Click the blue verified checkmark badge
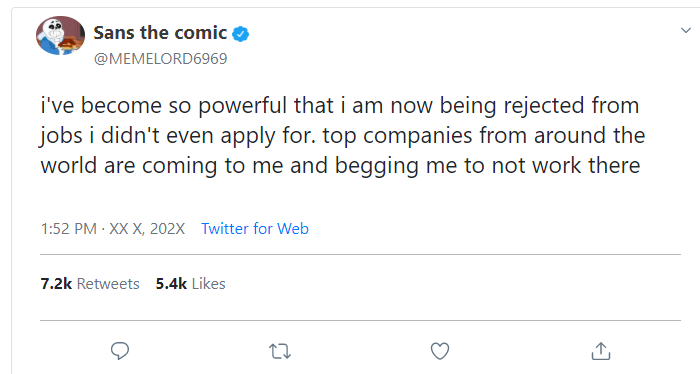This screenshot has width=700, height=374. [x=241, y=33]
